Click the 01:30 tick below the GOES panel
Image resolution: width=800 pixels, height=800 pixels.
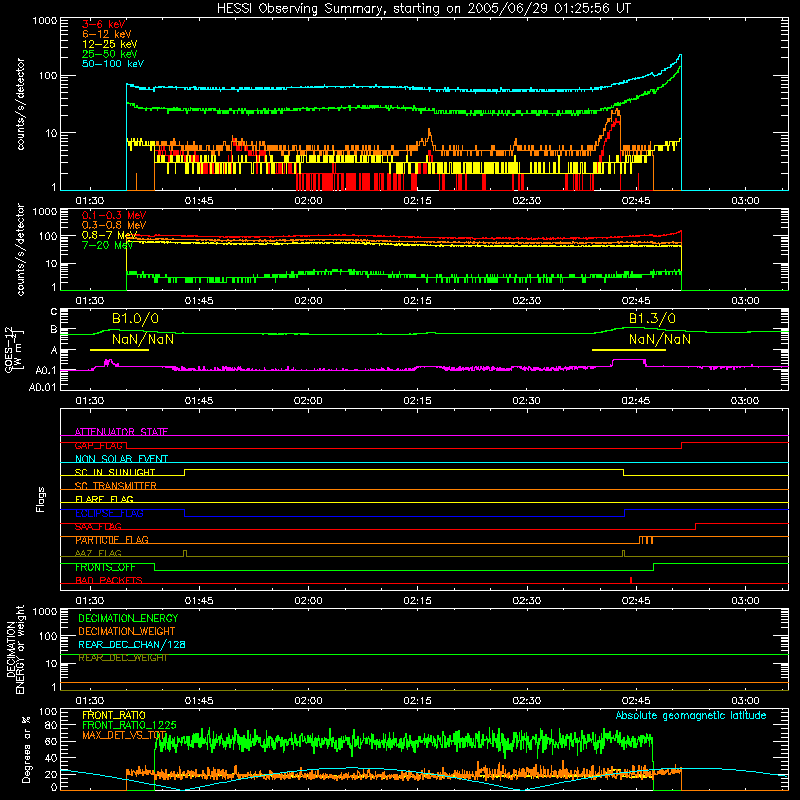click(x=90, y=401)
